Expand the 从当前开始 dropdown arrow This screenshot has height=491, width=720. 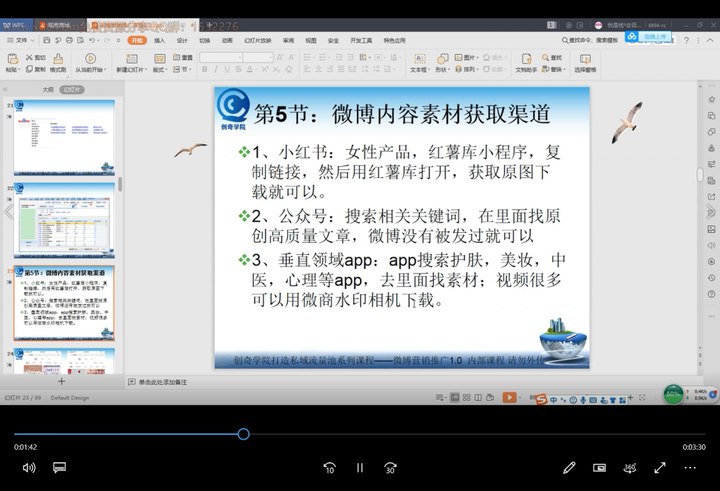click(105, 70)
